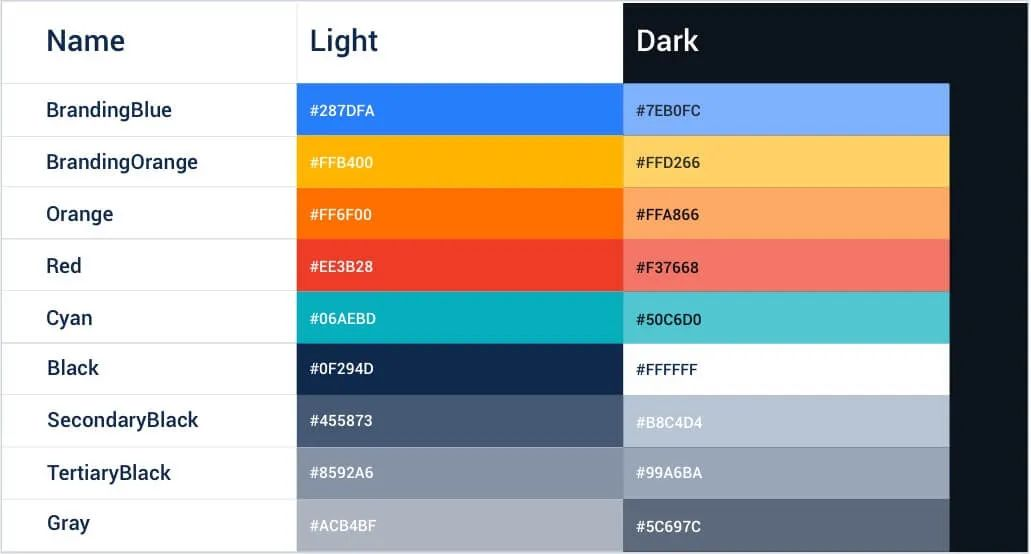Select the dark BrandingBlue swatch #7EB0FC
Viewport: 1031px width, 554px height.
point(785,110)
